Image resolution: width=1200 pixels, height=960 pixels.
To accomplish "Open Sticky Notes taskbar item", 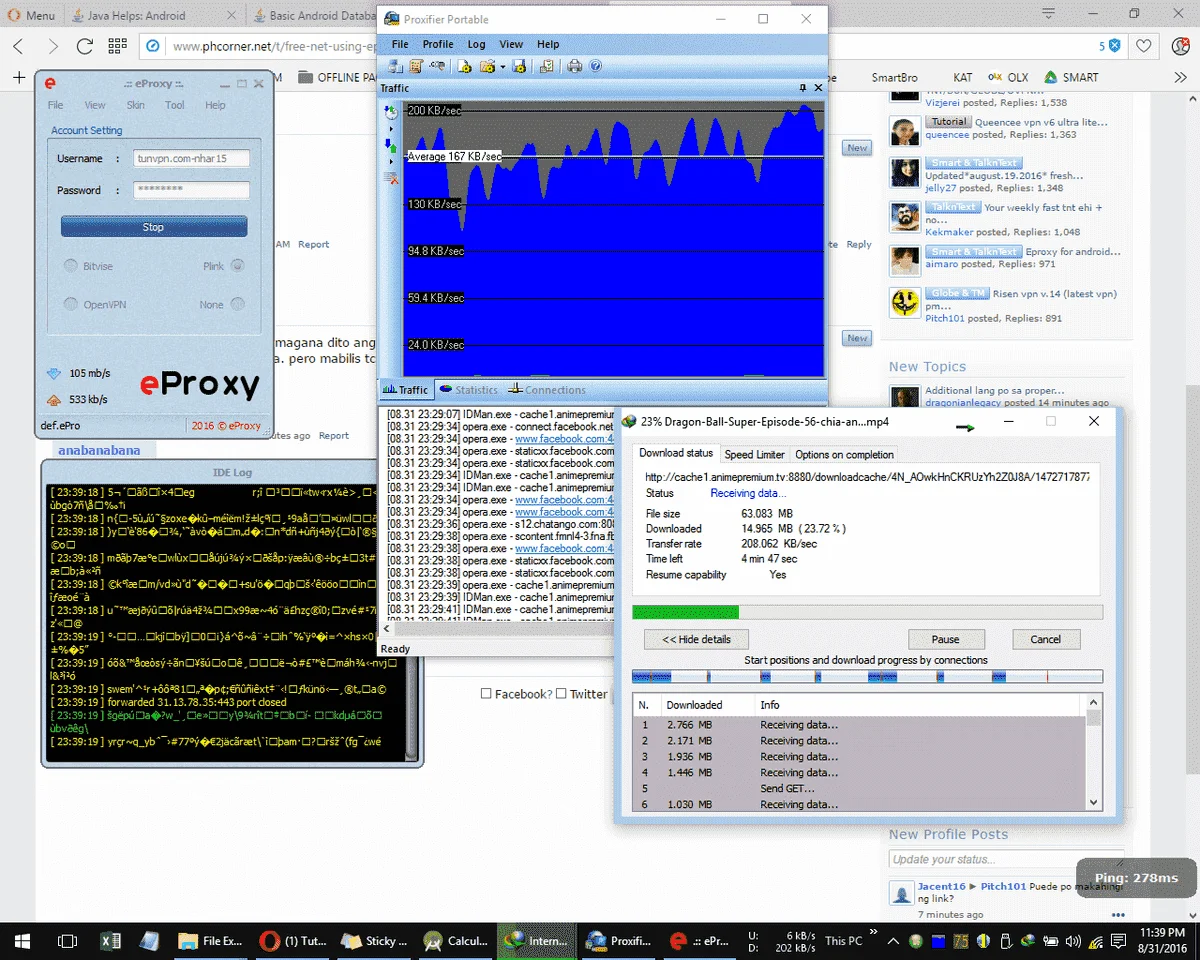I will click(x=371, y=941).
